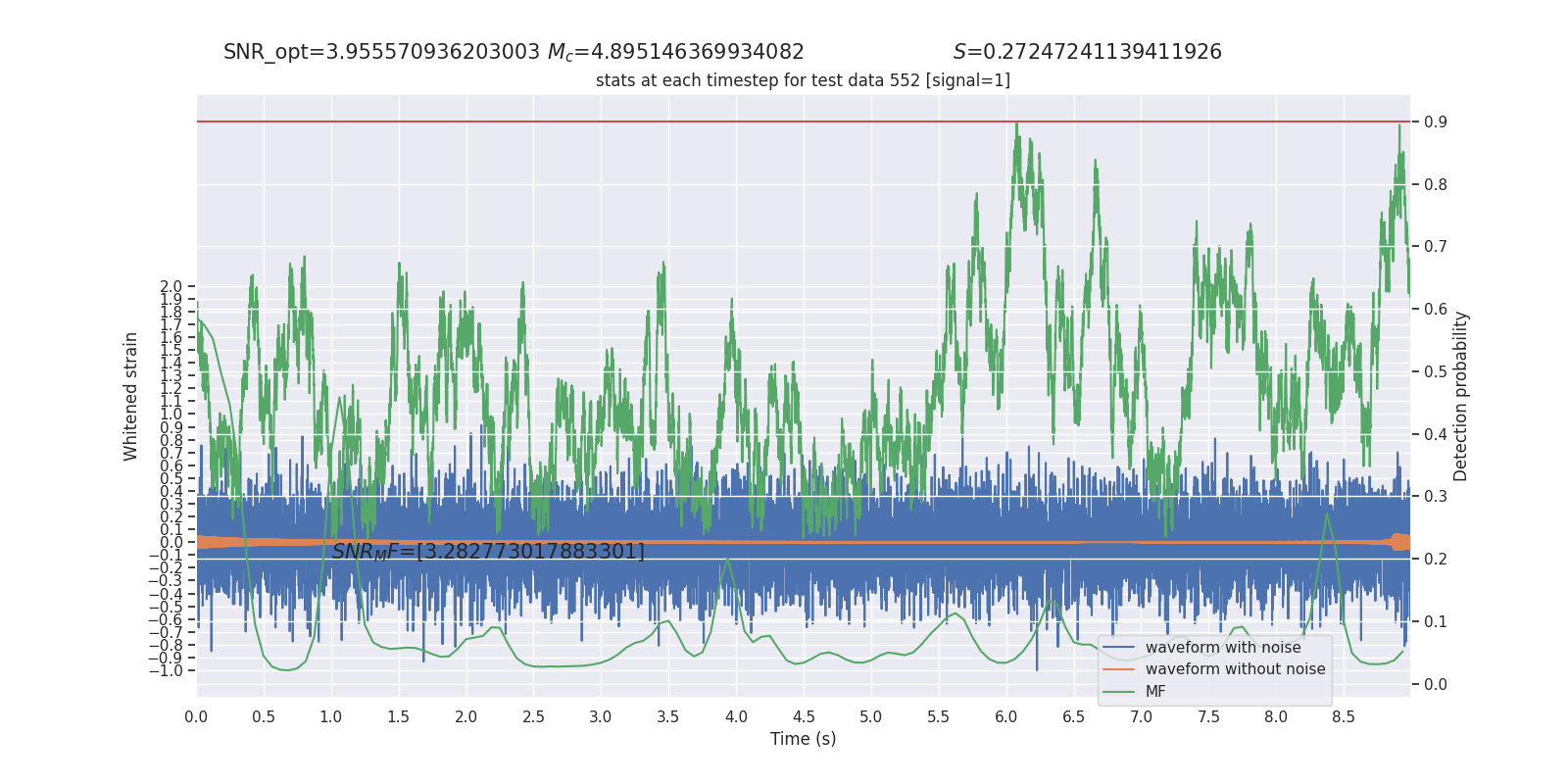
Task: Click right axis tick label 0.5
Action: click(x=1436, y=371)
